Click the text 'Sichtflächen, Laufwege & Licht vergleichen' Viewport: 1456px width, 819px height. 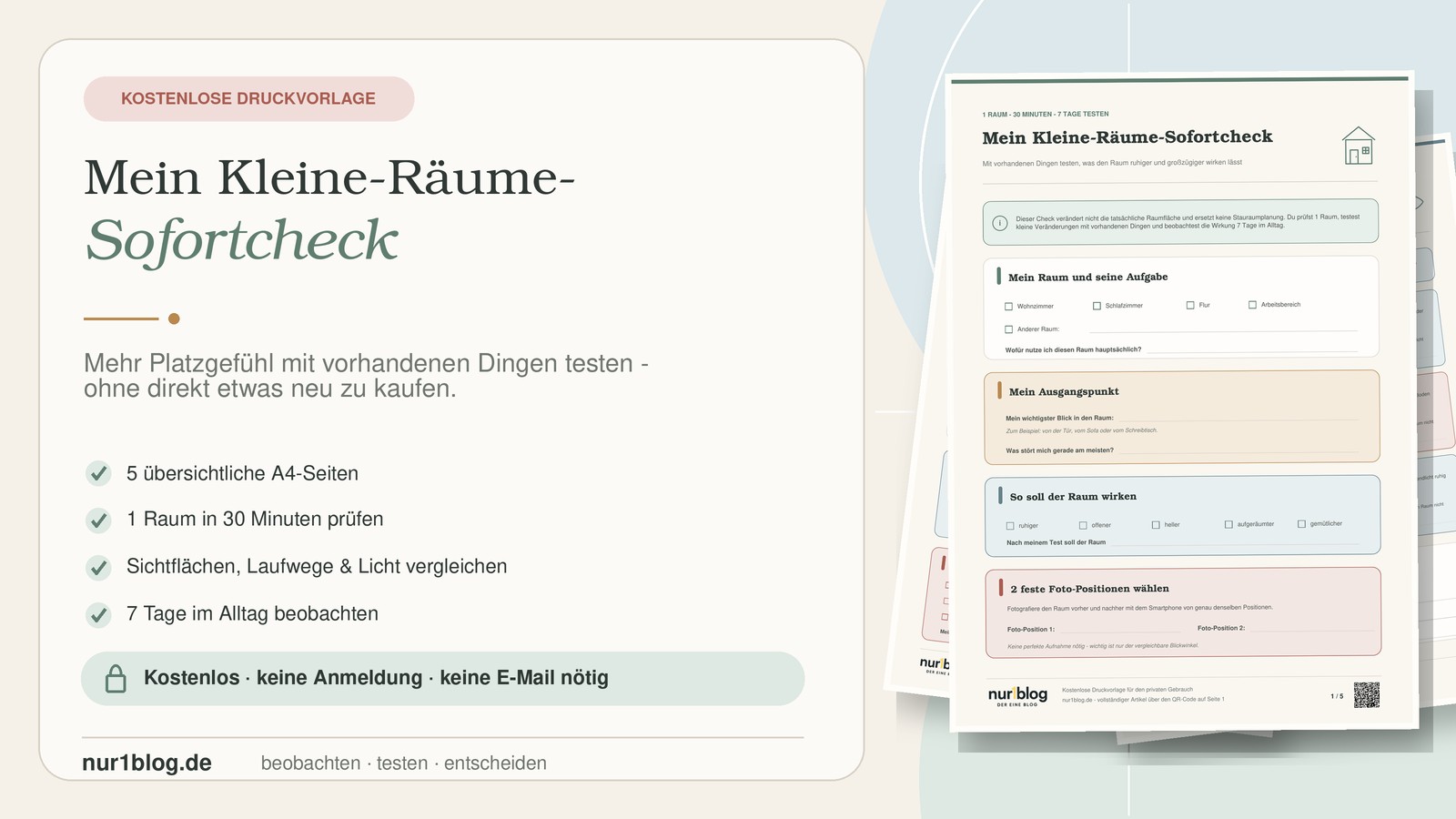(317, 566)
